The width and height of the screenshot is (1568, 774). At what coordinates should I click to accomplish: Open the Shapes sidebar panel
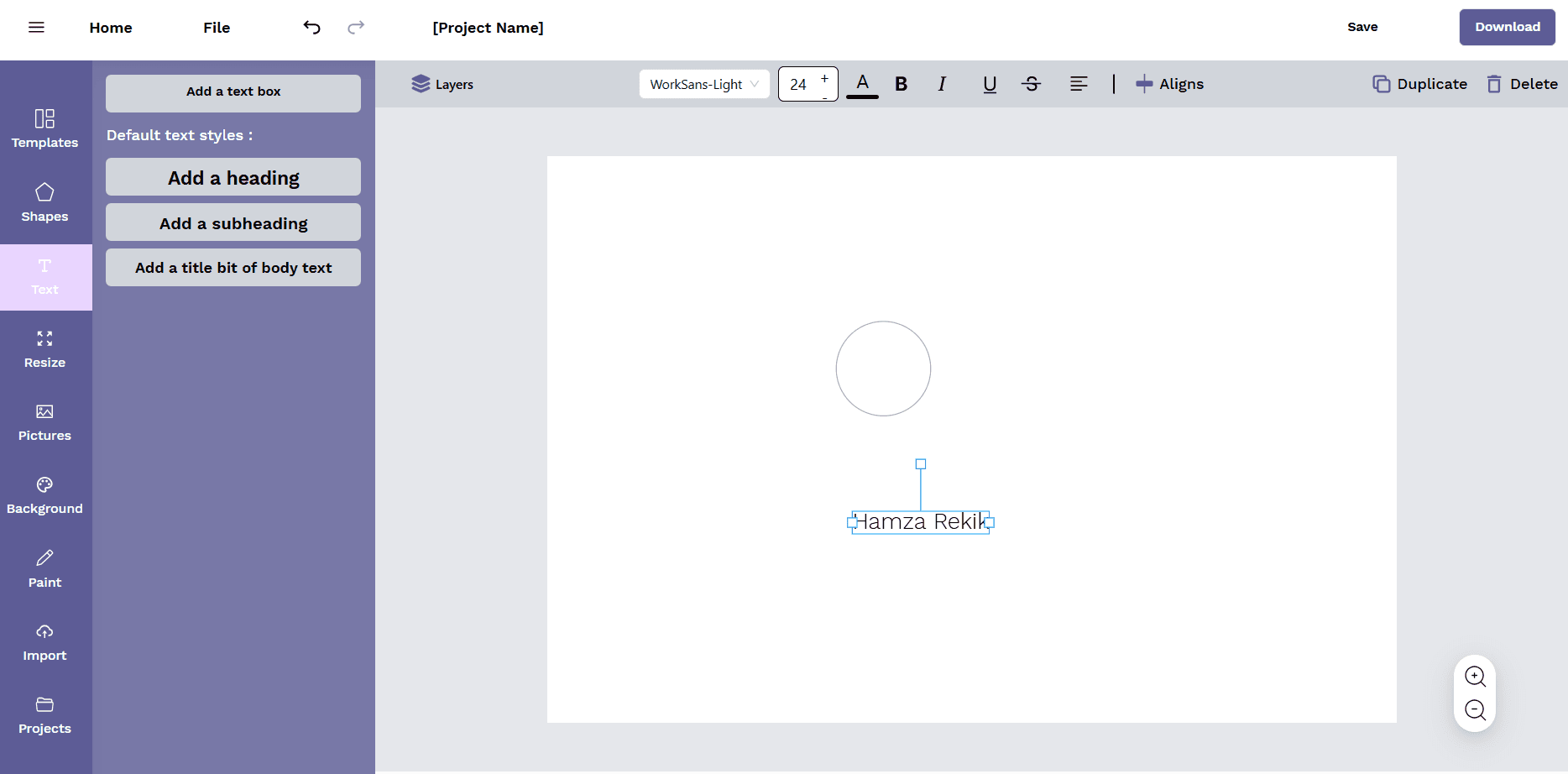tap(45, 202)
